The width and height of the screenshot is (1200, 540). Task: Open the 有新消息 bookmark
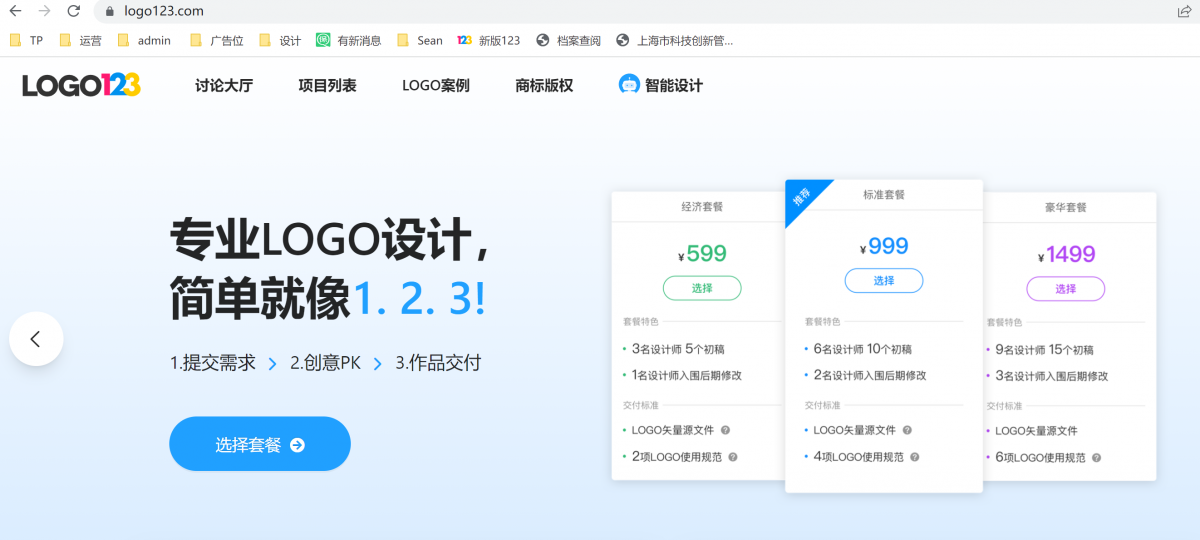click(349, 40)
